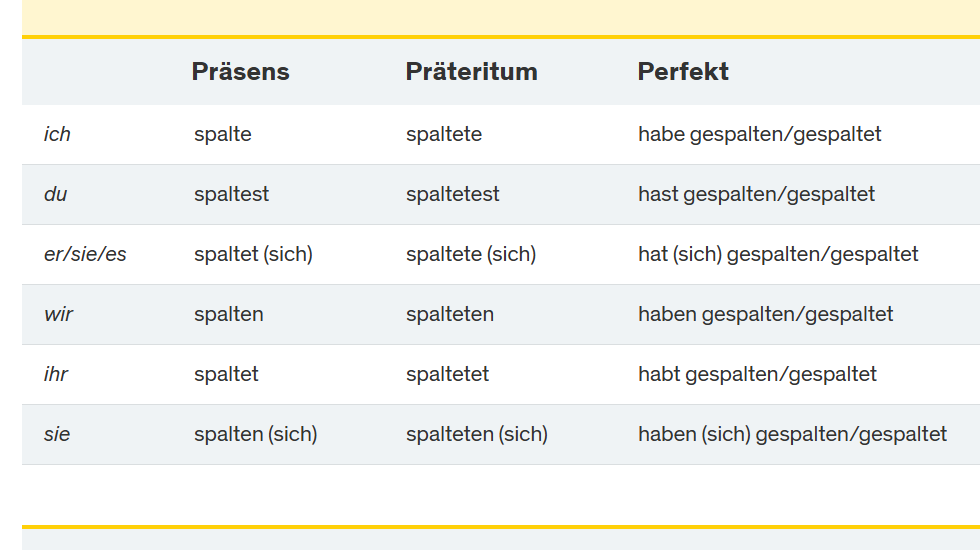
Task: Click 'habe gespalten/gespaltet' perfect form
Action: (x=759, y=134)
